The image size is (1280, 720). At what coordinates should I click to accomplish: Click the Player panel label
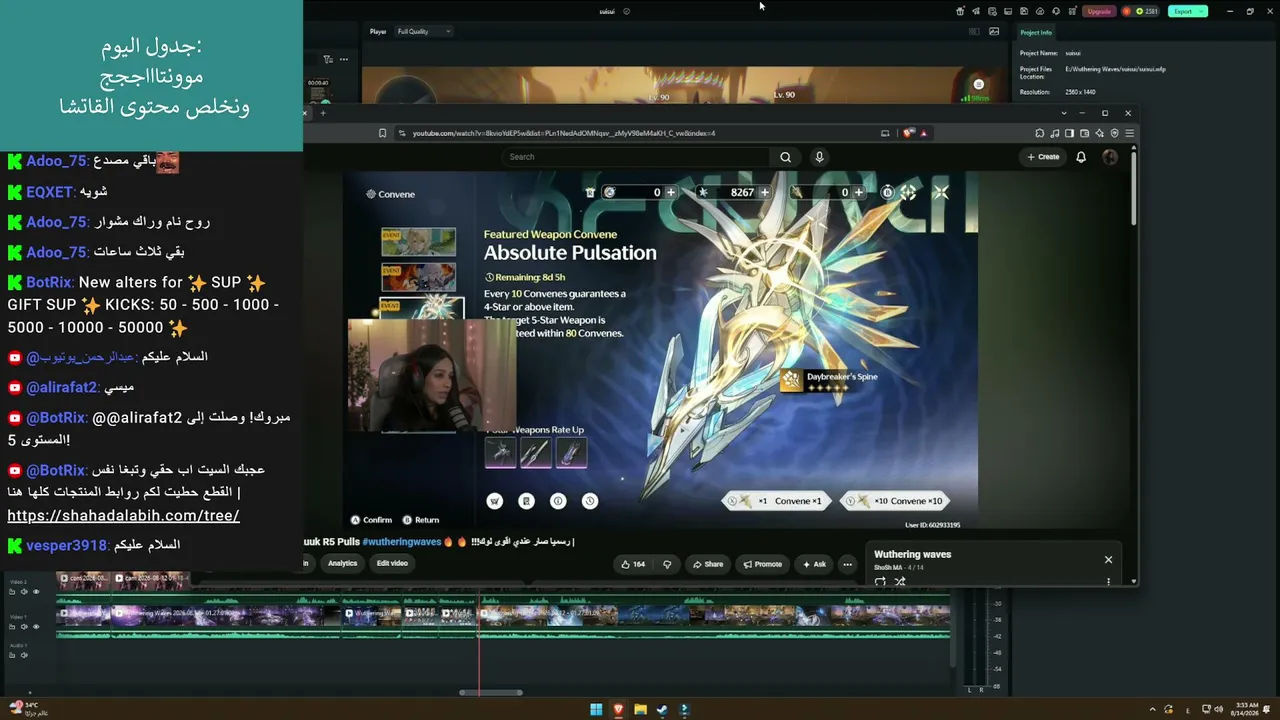point(378,31)
